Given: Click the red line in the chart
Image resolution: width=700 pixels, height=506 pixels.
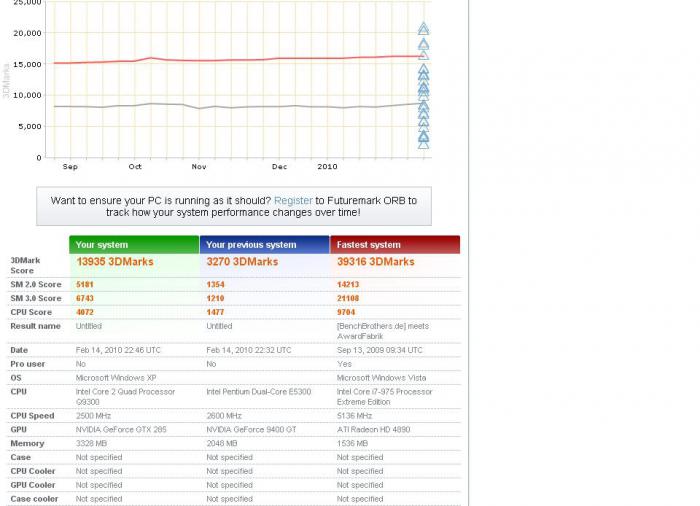Looking at the screenshot, I should click(x=250, y=60).
